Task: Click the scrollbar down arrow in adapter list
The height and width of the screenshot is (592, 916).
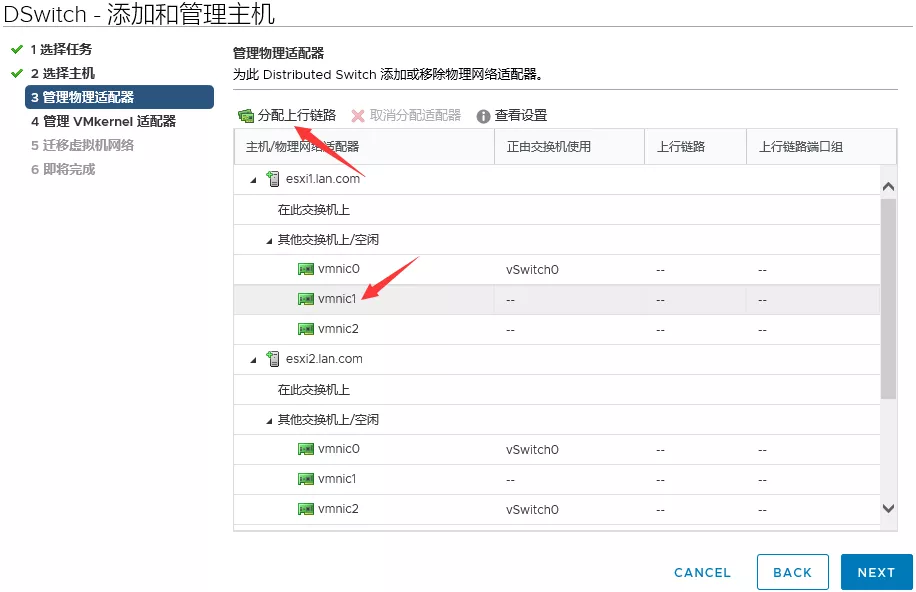Action: pos(888,509)
